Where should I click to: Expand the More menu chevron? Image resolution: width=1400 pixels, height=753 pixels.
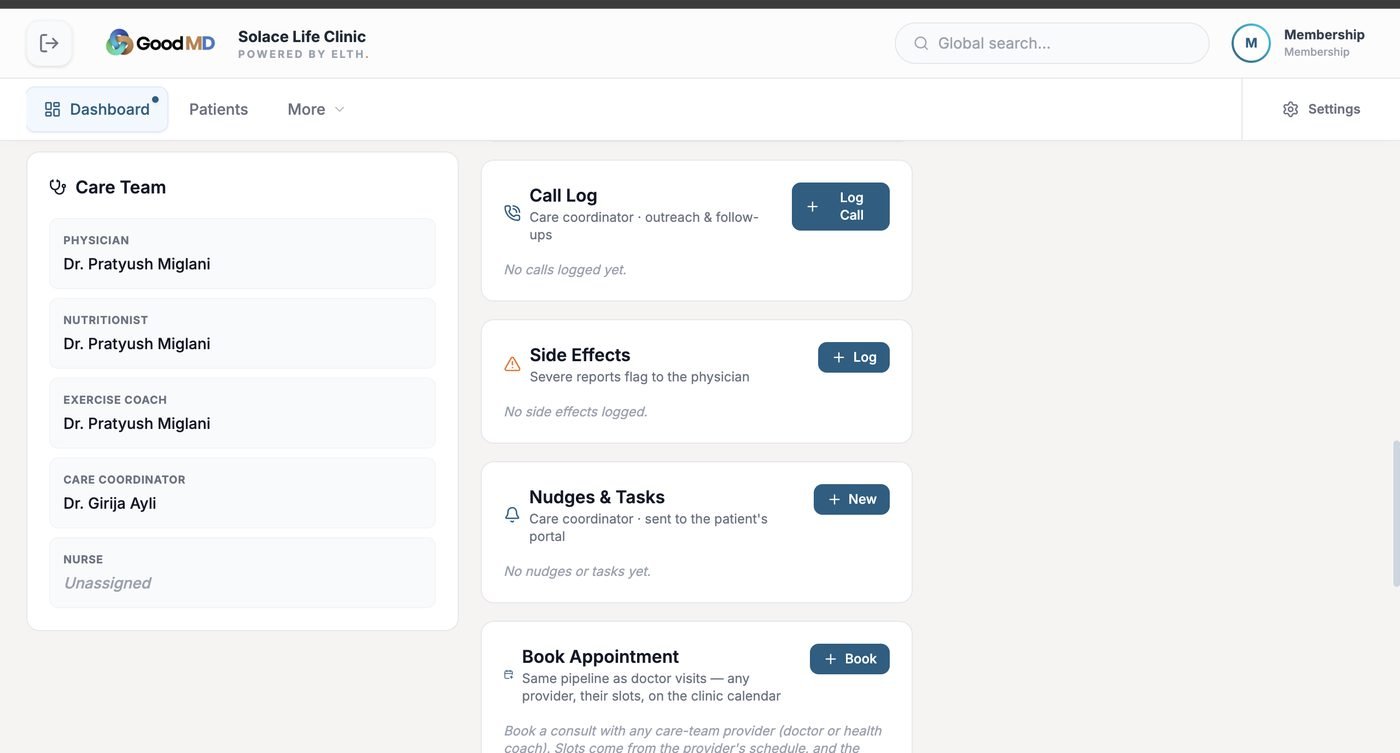tap(339, 109)
